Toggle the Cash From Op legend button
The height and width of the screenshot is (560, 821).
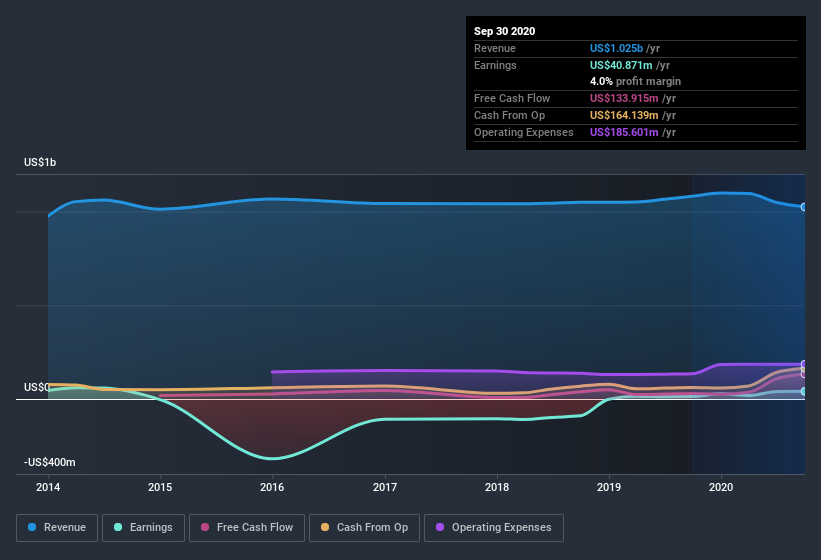click(x=364, y=528)
